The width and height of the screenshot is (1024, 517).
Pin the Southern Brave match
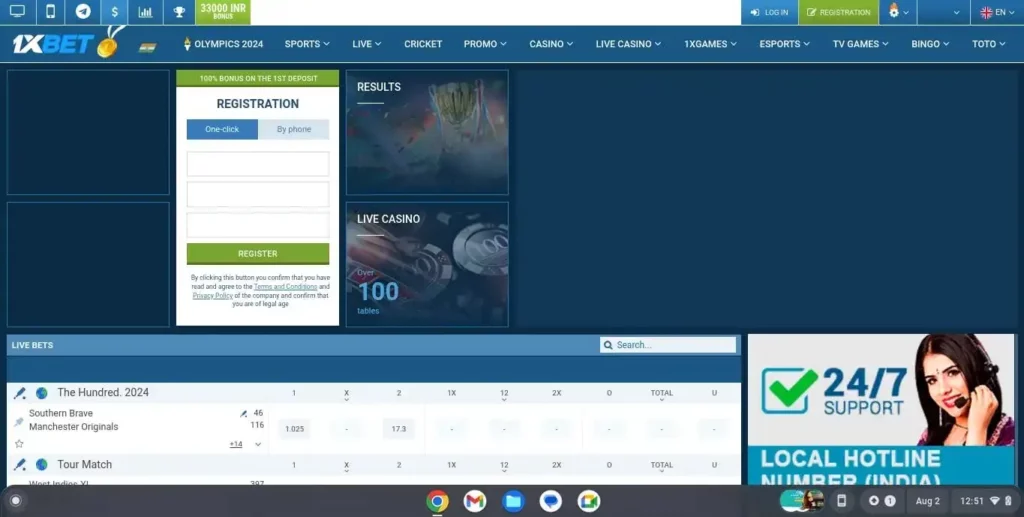[x=19, y=422]
